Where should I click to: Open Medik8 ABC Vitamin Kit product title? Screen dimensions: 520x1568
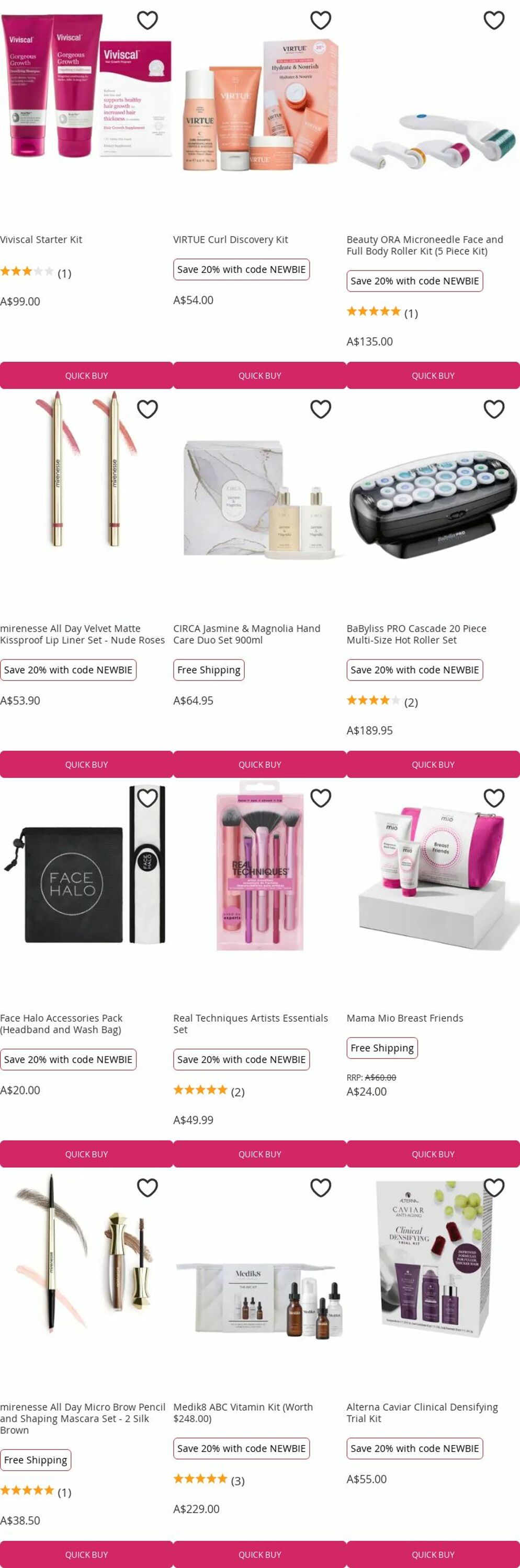(x=243, y=1413)
